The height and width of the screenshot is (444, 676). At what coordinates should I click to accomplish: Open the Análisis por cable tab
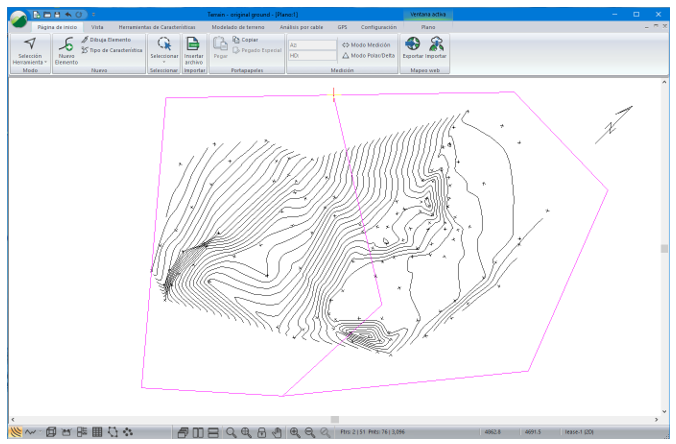click(302, 27)
